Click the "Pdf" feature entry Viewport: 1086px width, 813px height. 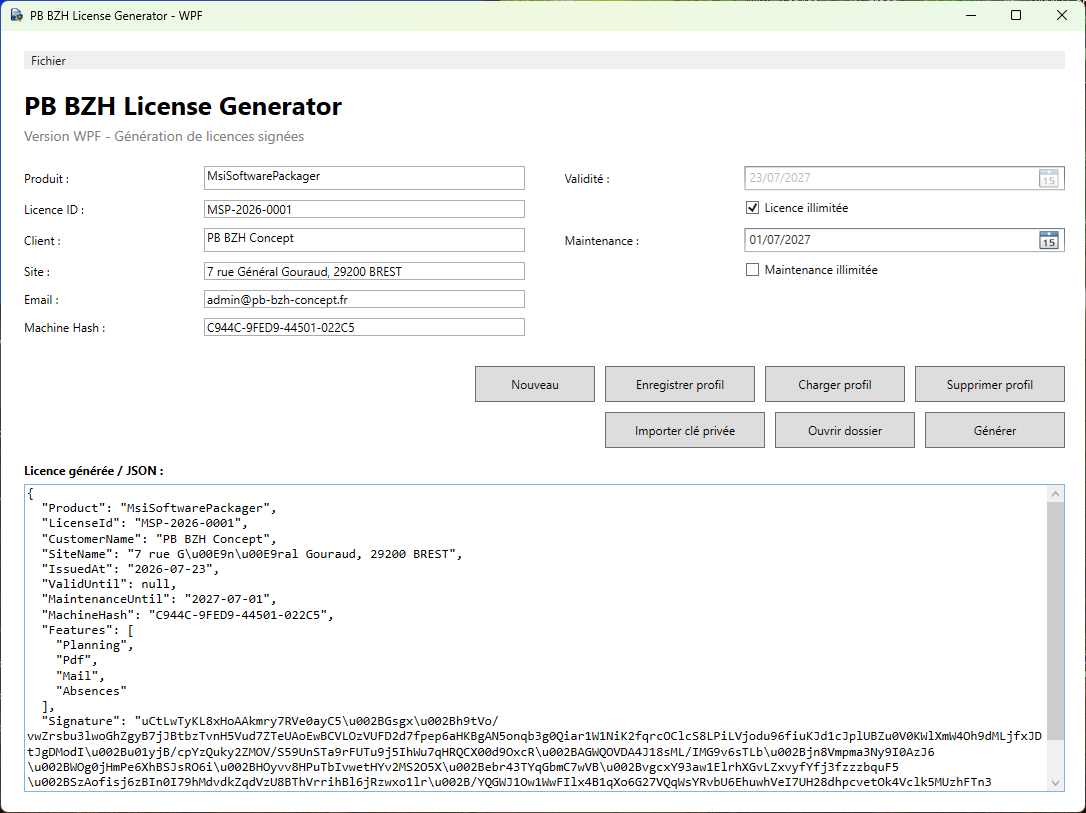pyautogui.click(x=76, y=660)
